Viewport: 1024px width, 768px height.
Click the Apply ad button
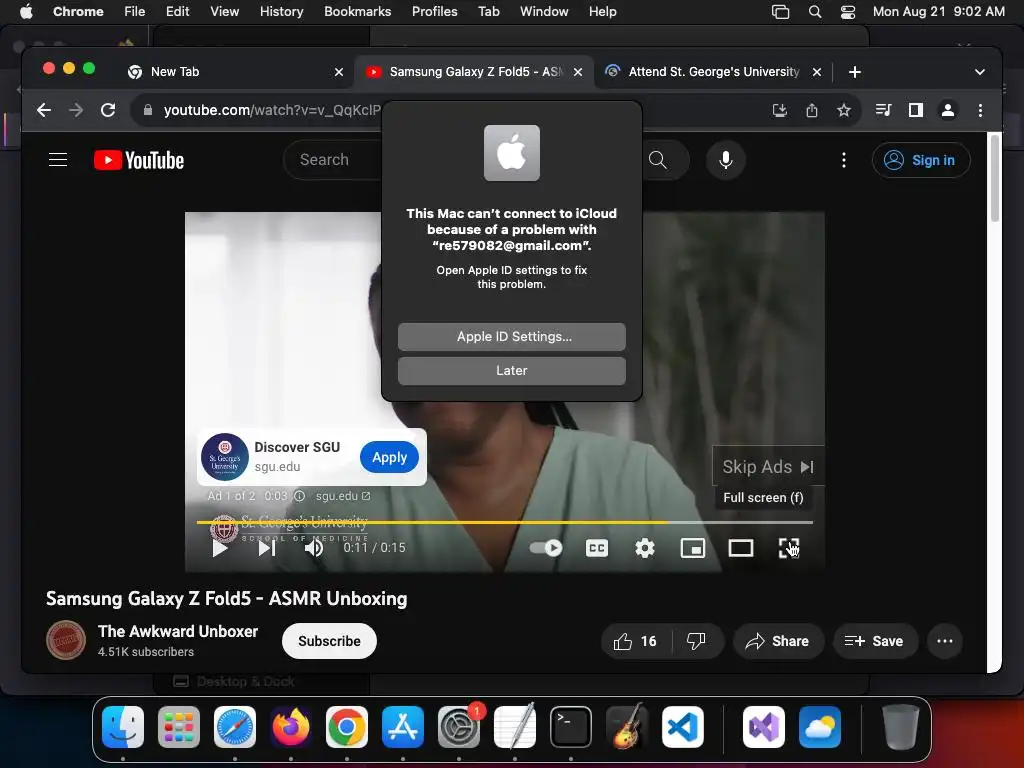(x=389, y=458)
